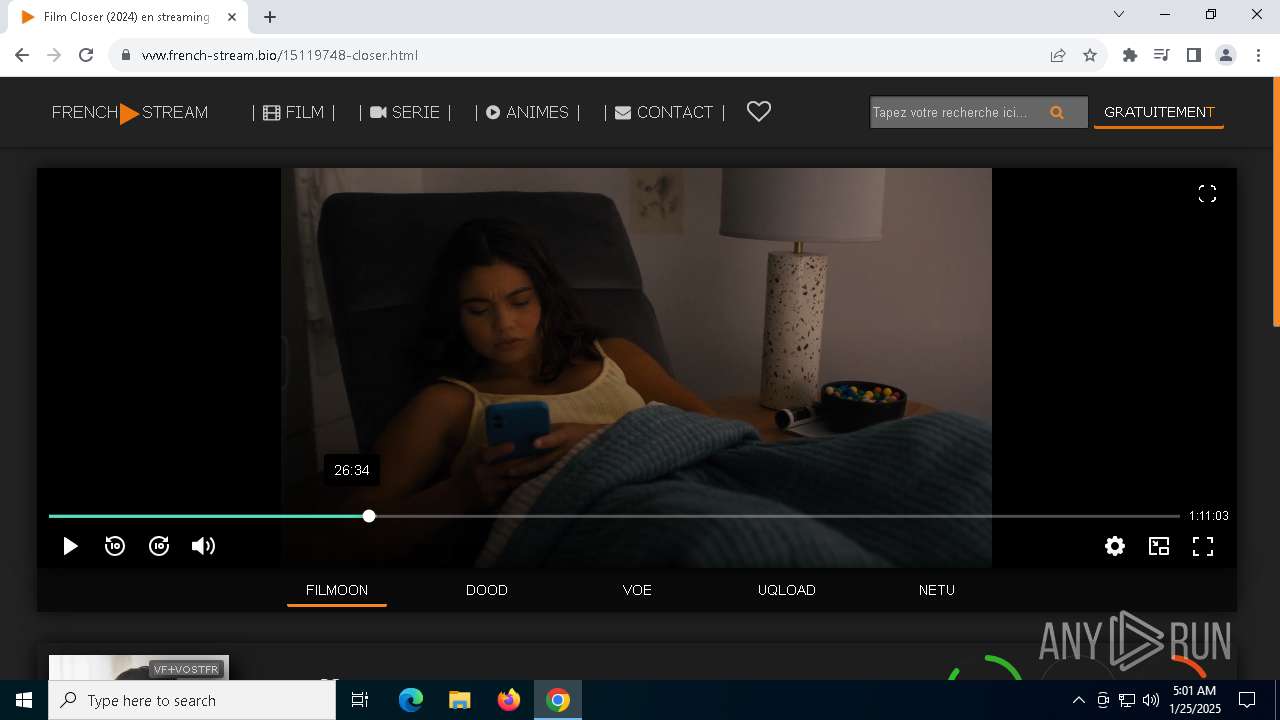Viewport: 1280px width, 720px height.
Task: Open Chrome extensions puzzle icon
Action: [1130, 55]
